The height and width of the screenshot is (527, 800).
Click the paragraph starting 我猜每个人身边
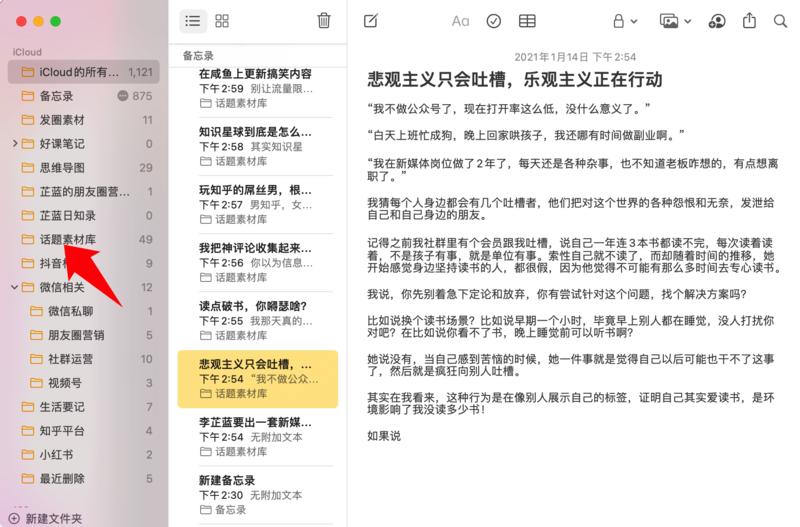pyautogui.click(x=571, y=209)
